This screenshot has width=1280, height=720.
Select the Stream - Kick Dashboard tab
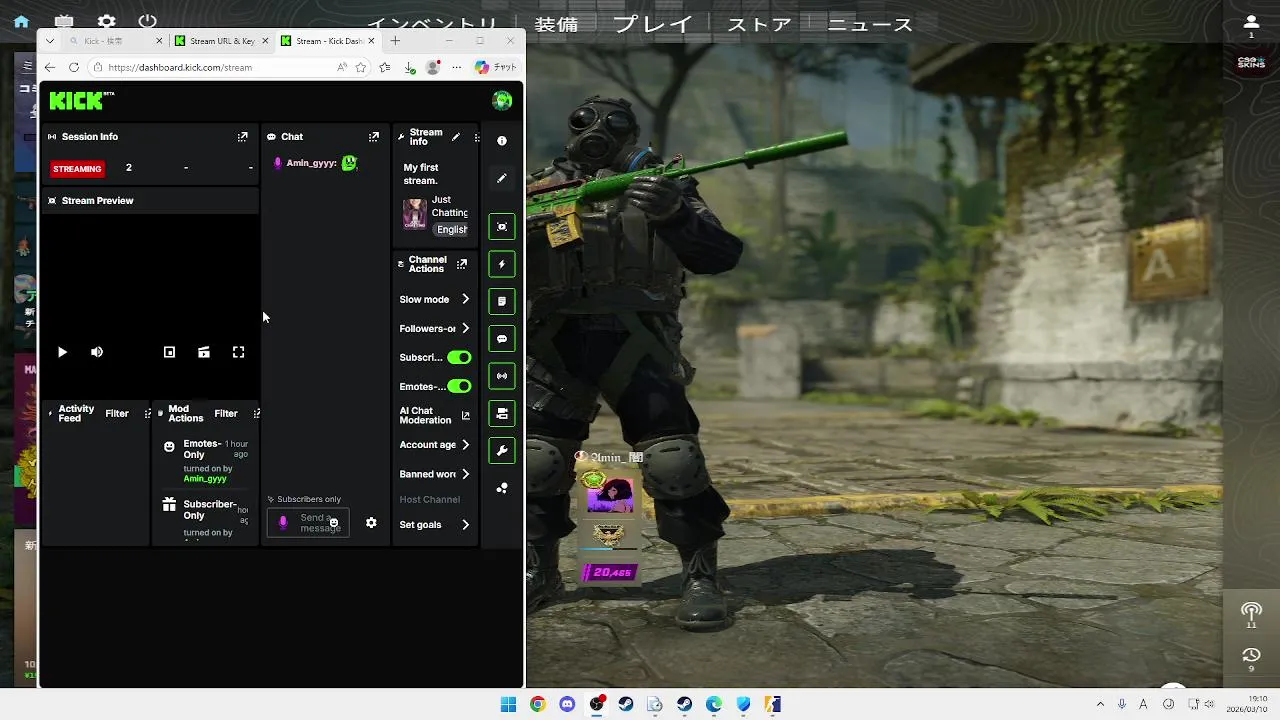pyautogui.click(x=327, y=41)
